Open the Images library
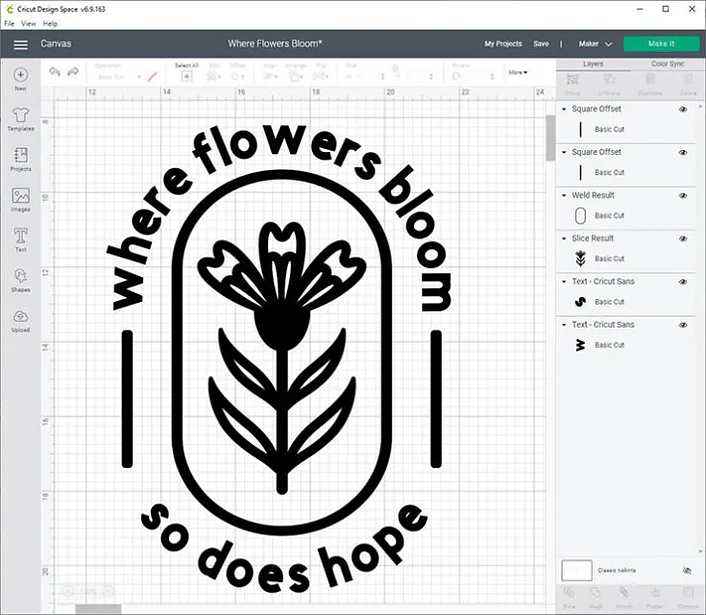Screen dimensions: 706x615 20,199
